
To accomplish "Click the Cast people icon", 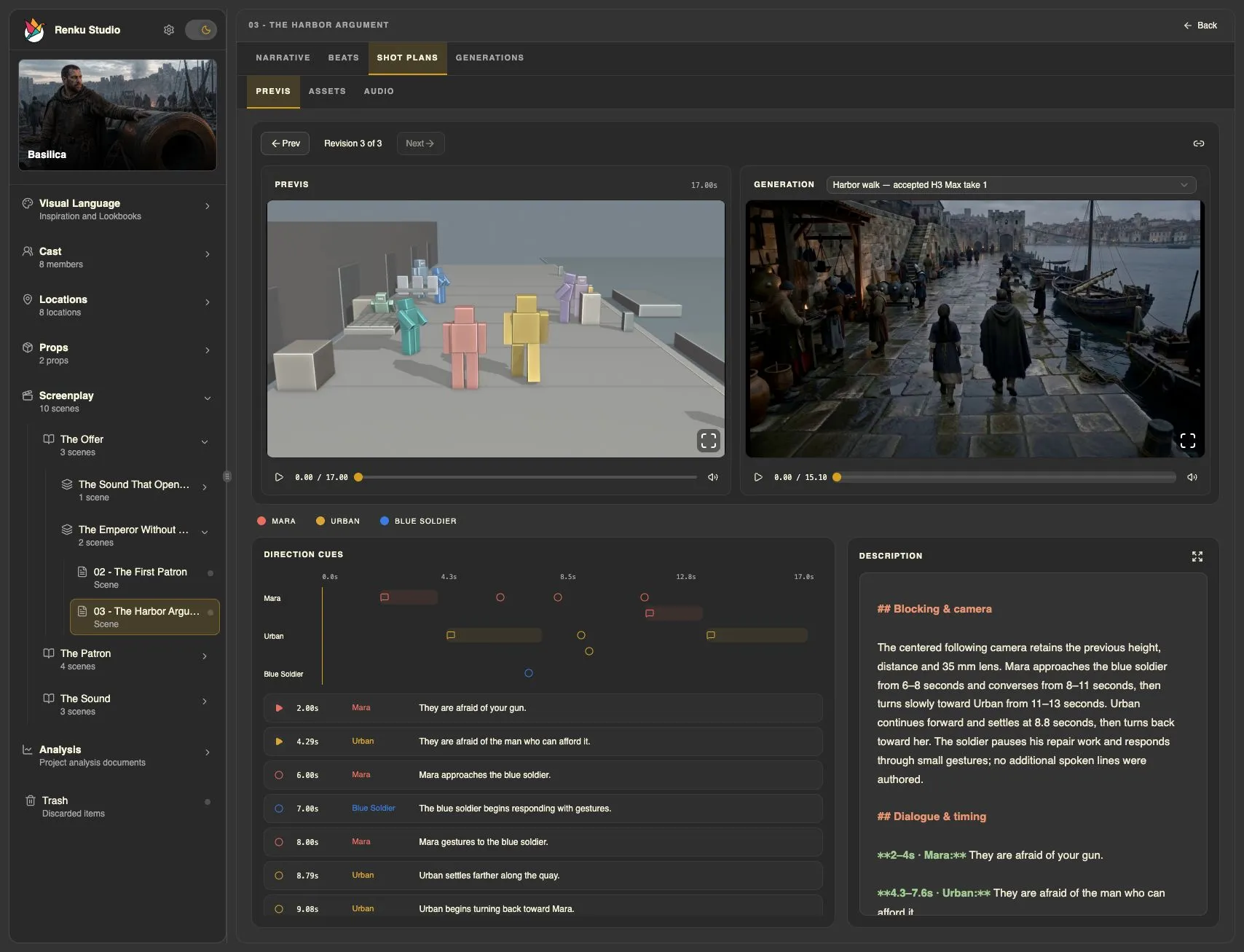I will [28, 251].
